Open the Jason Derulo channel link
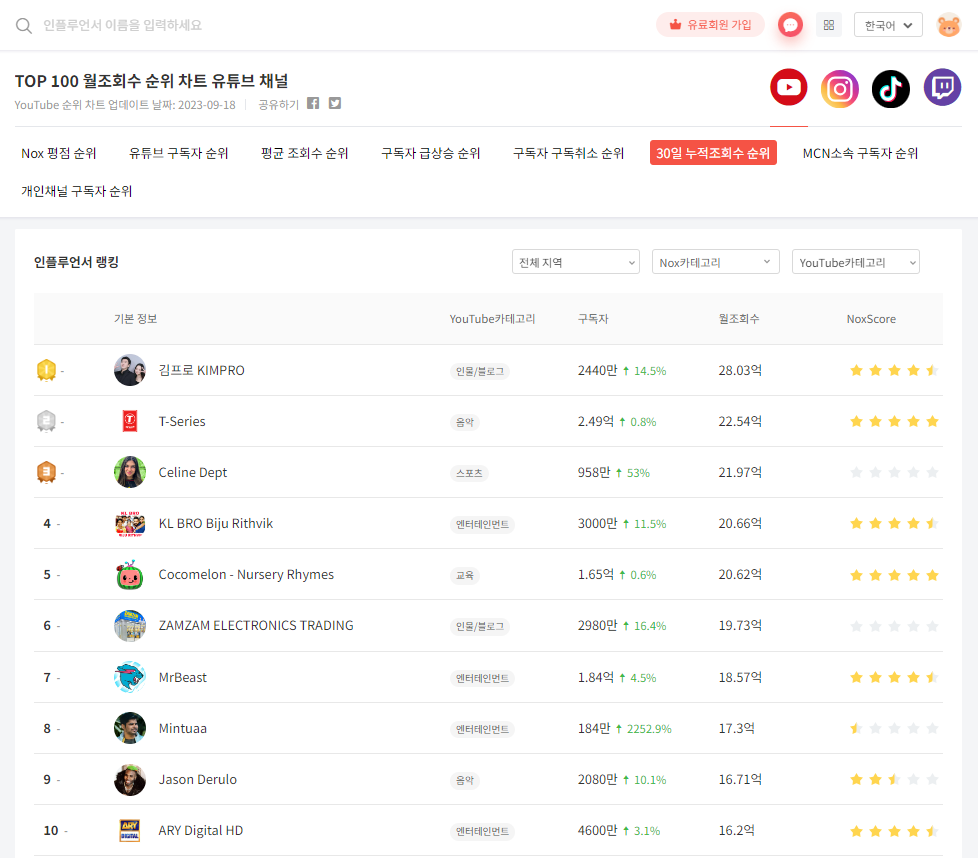Image resolution: width=978 pixels, height=858 pixels. coord(198,779)
